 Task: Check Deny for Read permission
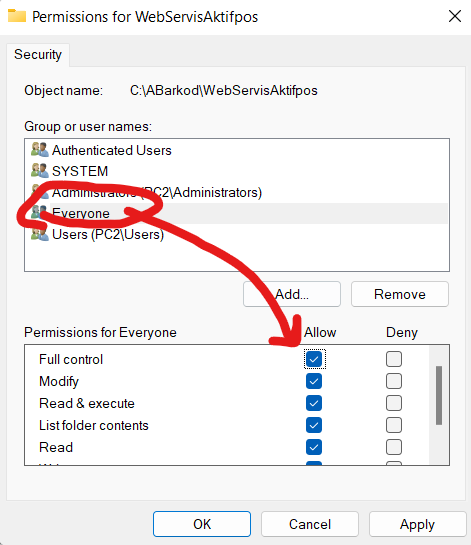coord(394,447)
